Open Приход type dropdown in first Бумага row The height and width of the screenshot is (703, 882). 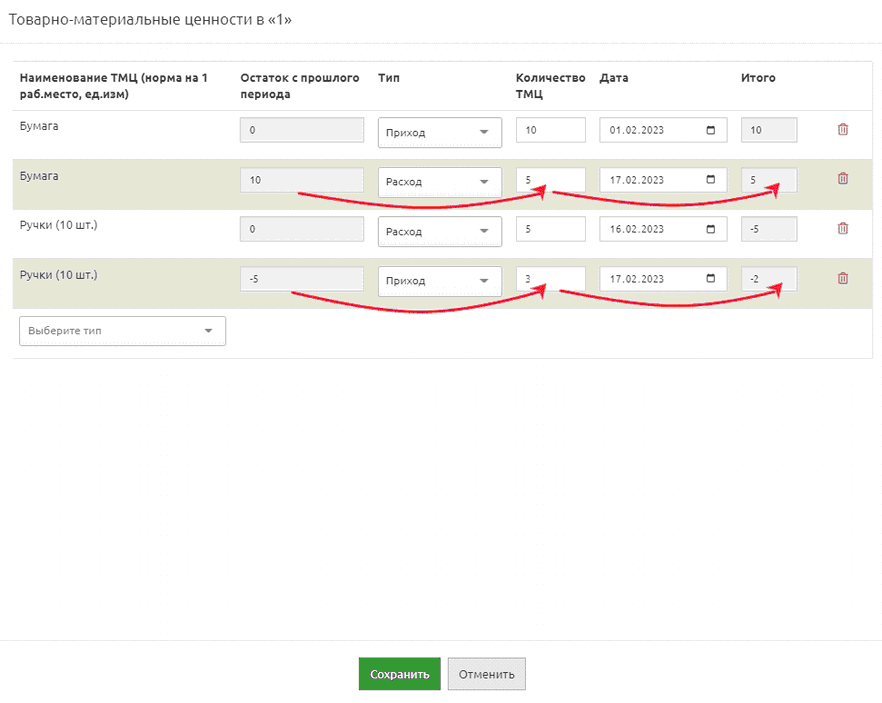440,133
